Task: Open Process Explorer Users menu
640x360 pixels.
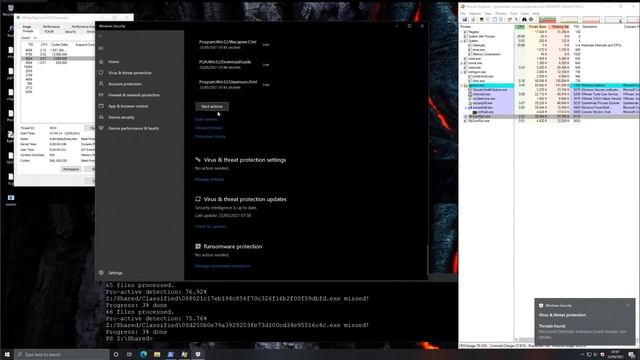Action: (525, 13)
